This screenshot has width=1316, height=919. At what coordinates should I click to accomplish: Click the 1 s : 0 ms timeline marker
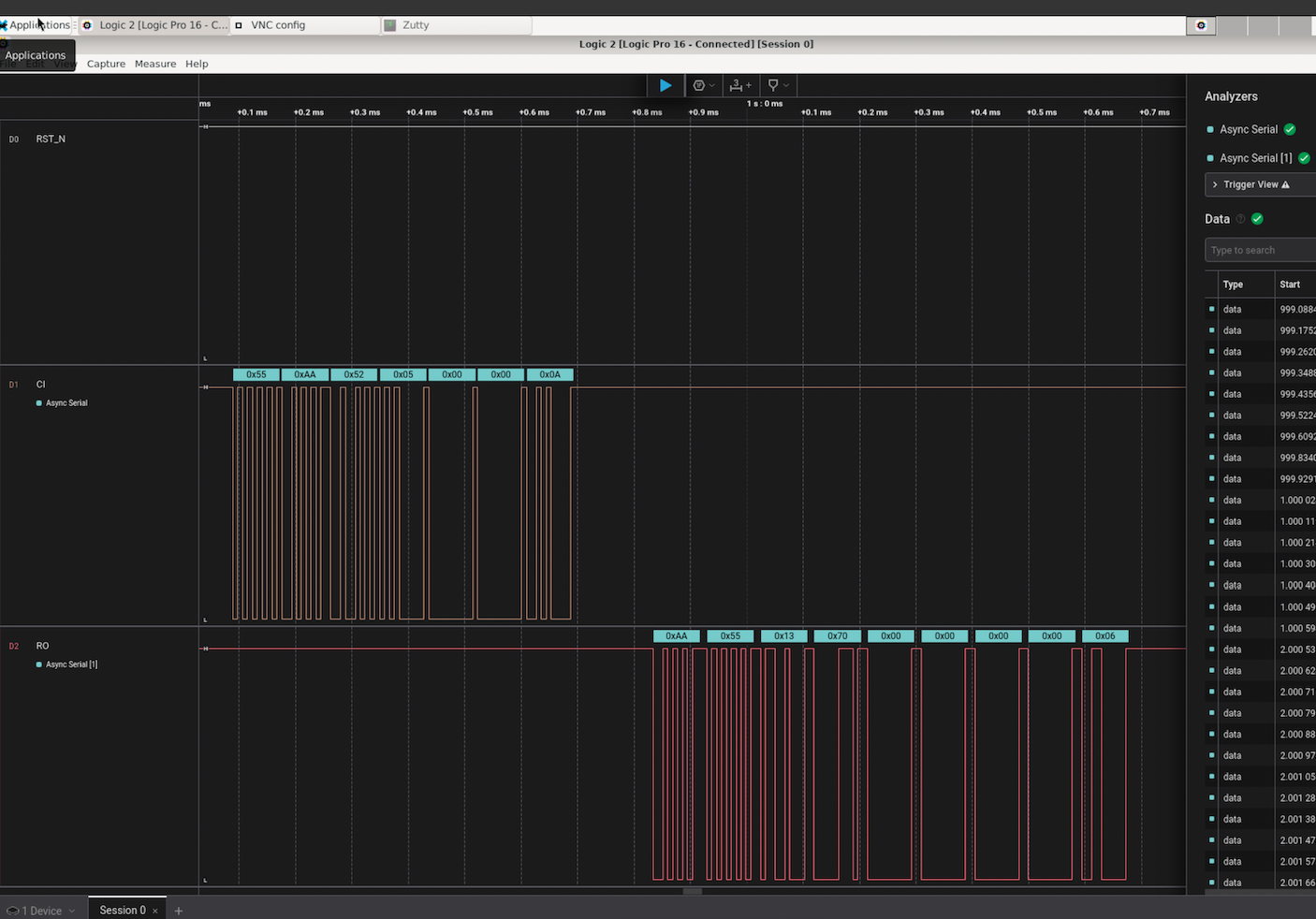click(x=765, y=104)
